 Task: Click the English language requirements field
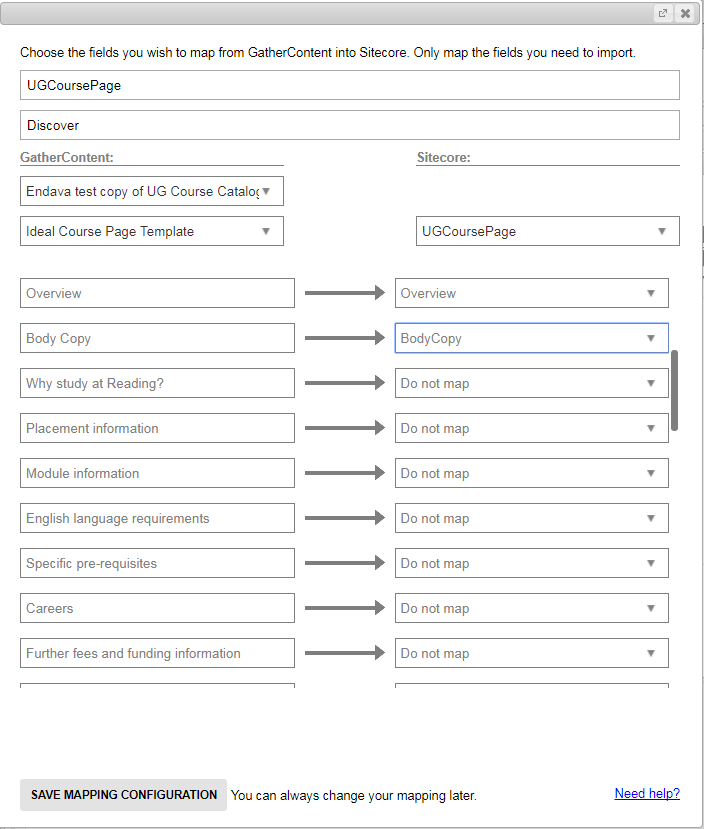[x=158, y=518]
